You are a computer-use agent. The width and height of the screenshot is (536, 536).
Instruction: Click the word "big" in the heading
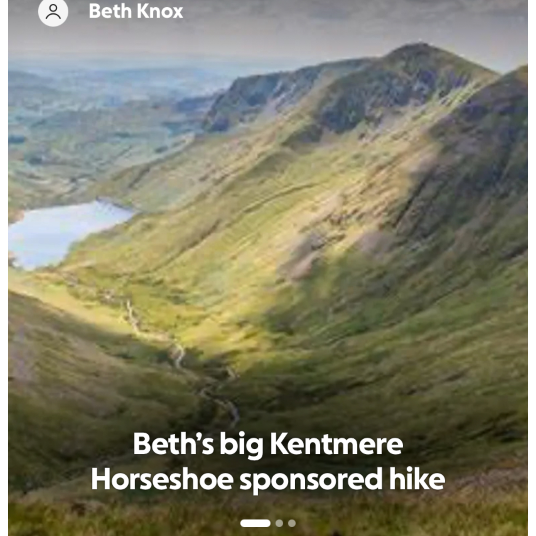[x=241, y=446]
